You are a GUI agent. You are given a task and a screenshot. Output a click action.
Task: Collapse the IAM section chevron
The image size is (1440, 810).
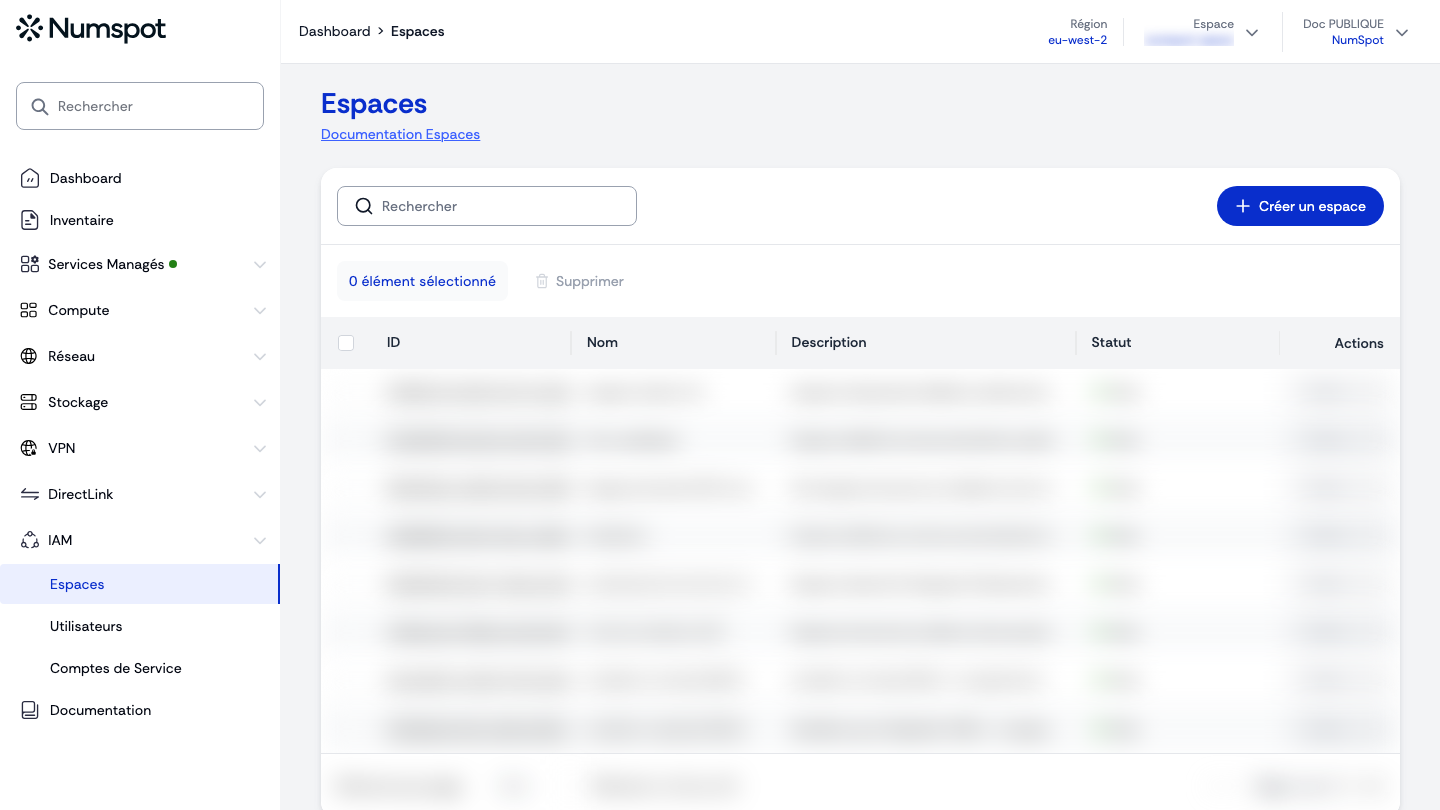260,541
